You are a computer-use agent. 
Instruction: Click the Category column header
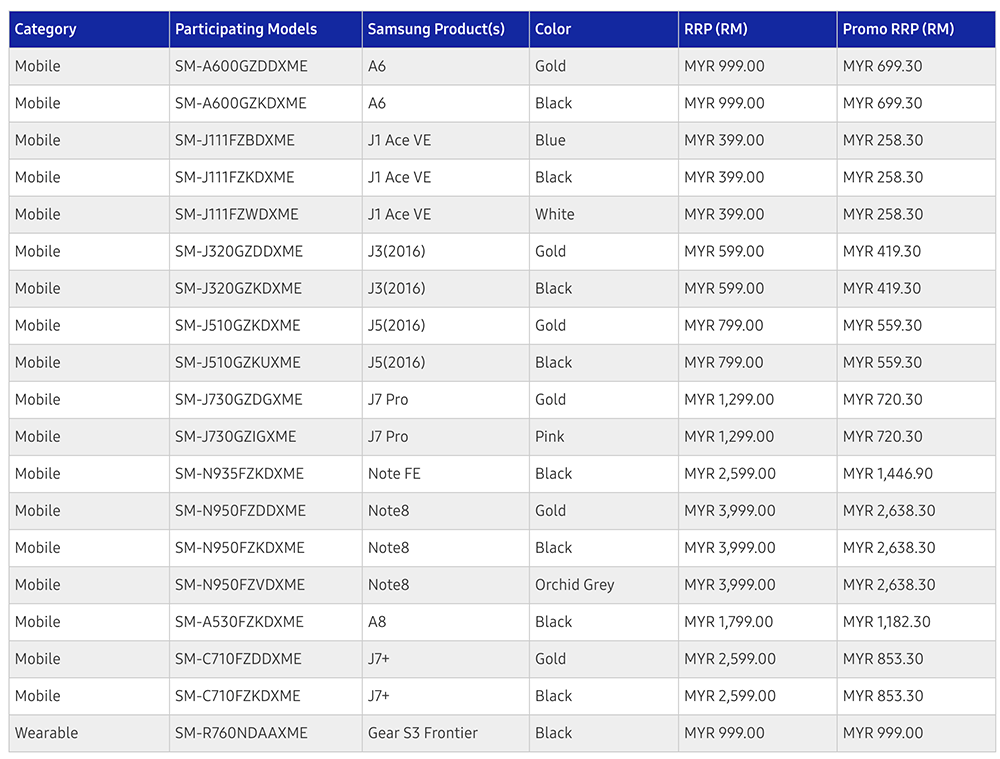pyautogui.click(x=46, y=29)
